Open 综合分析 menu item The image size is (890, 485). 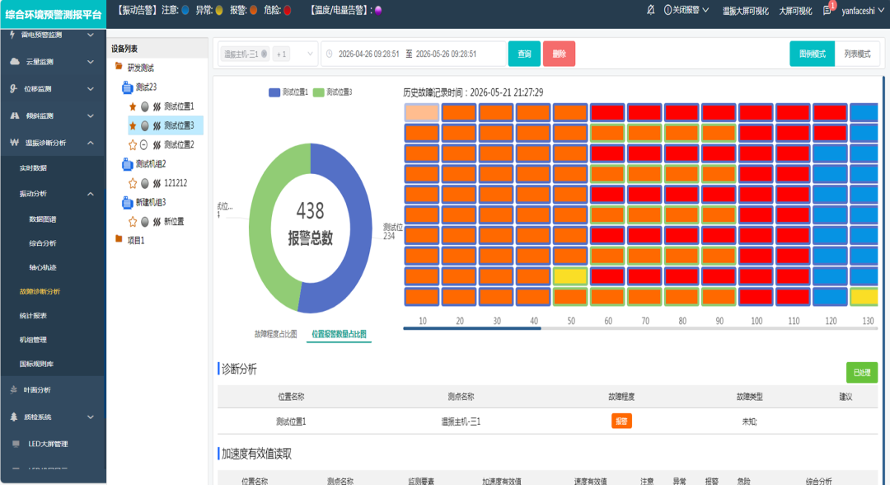[43, 243]
